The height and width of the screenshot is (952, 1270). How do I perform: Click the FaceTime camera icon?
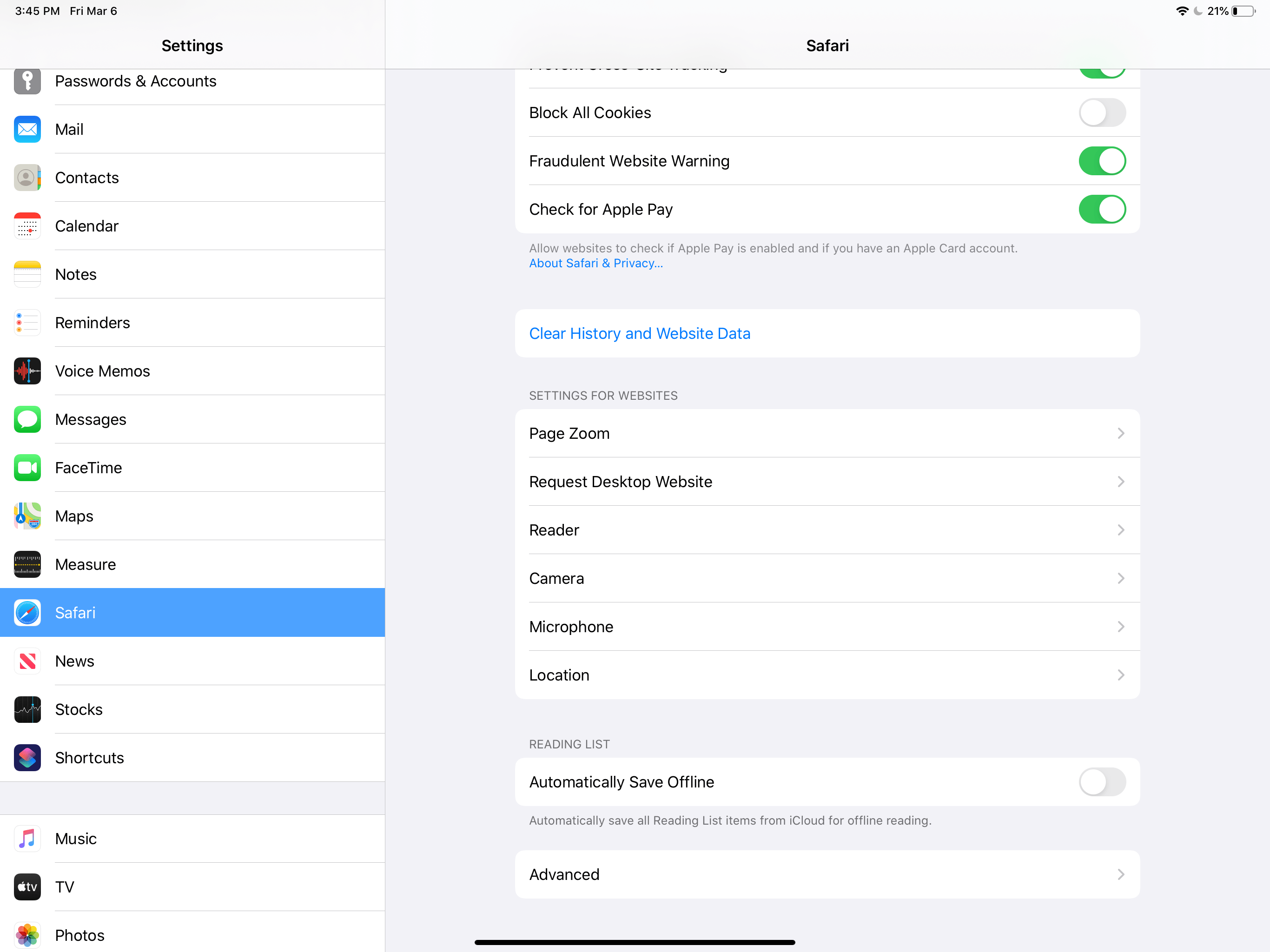27,467
